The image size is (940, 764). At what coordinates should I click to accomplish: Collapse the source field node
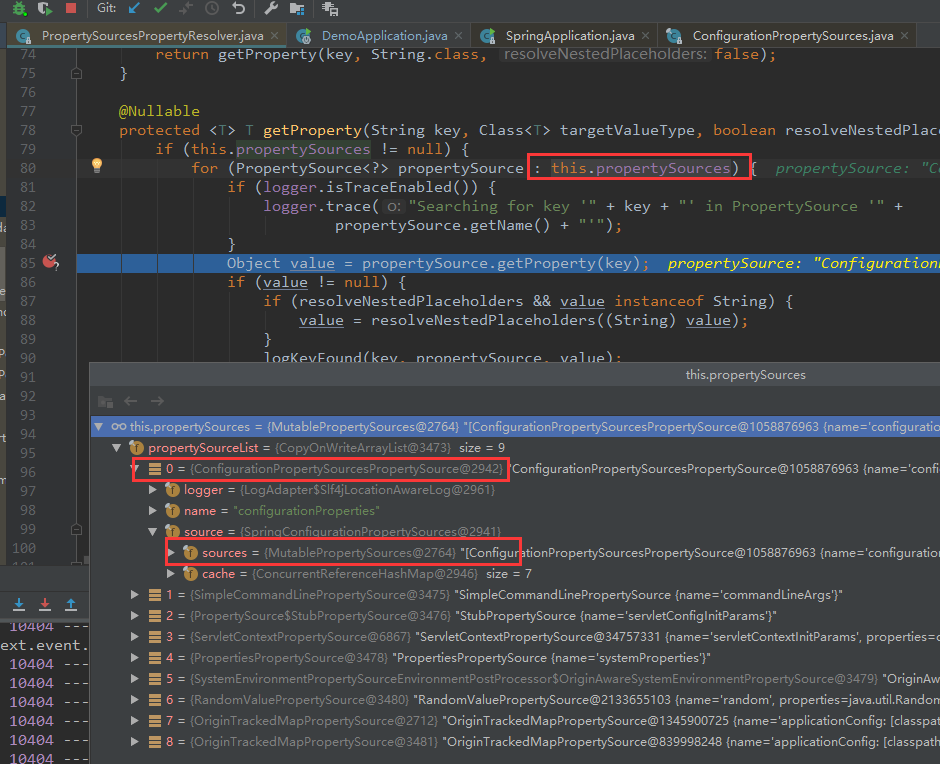coord(153,531)
